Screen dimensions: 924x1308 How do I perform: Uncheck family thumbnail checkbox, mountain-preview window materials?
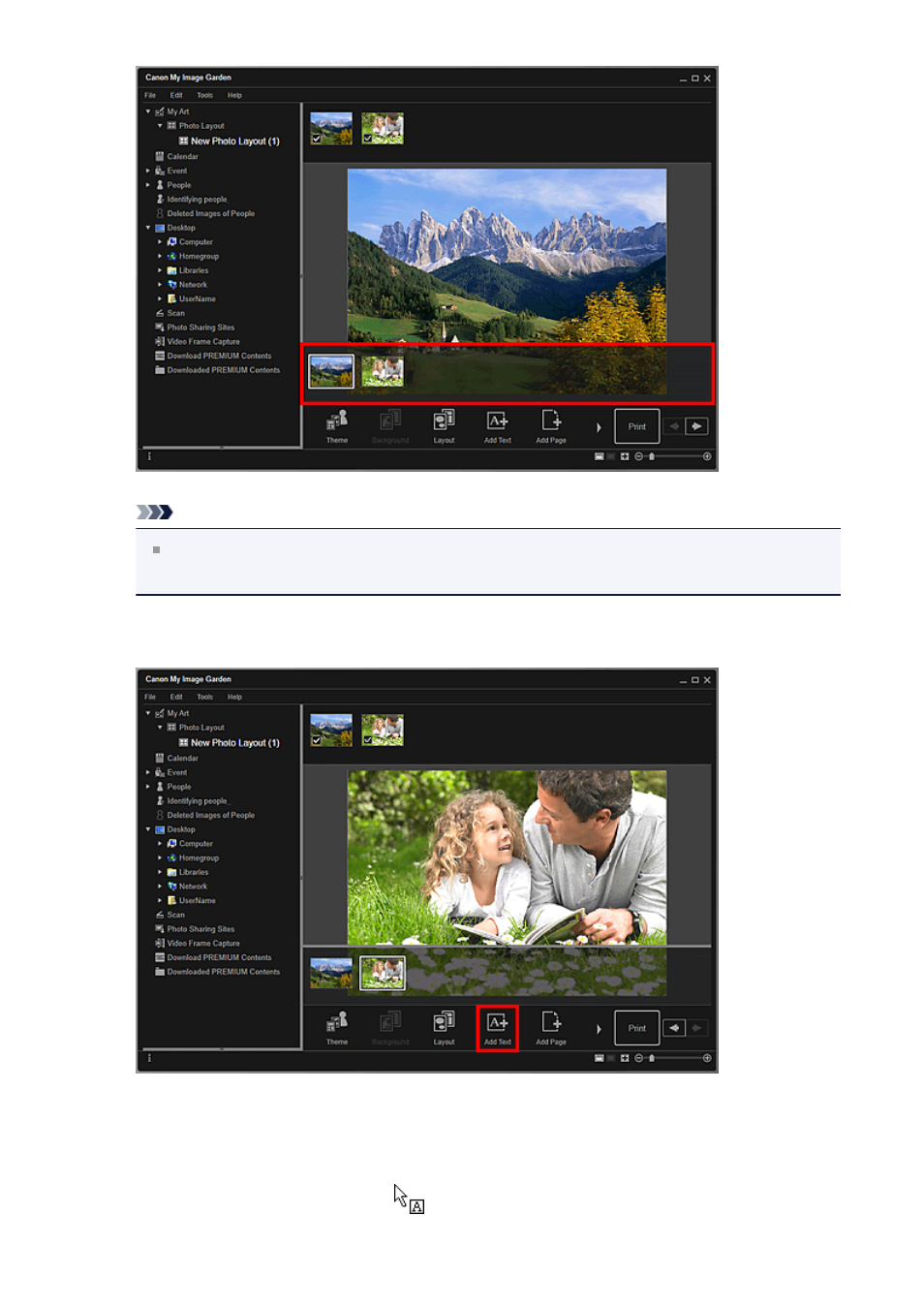[367, 139]
